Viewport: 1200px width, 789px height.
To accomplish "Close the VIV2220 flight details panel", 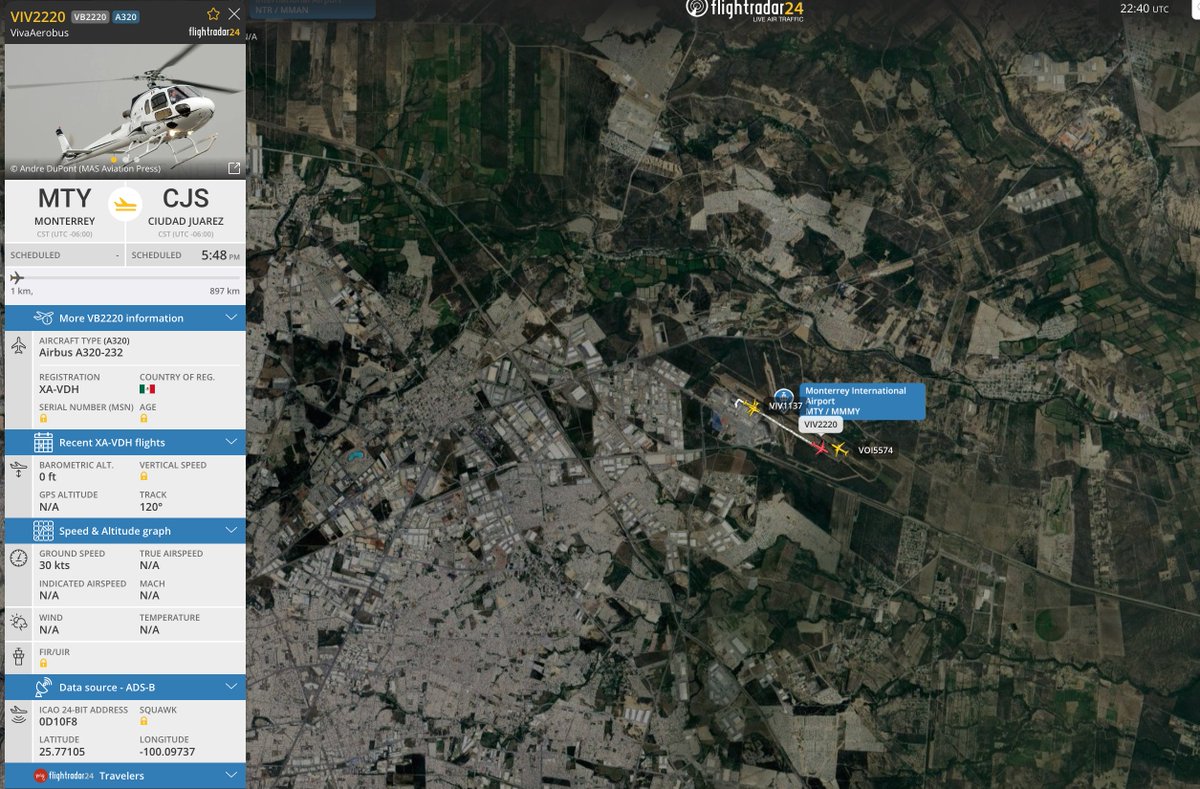I will click(234, 14).
